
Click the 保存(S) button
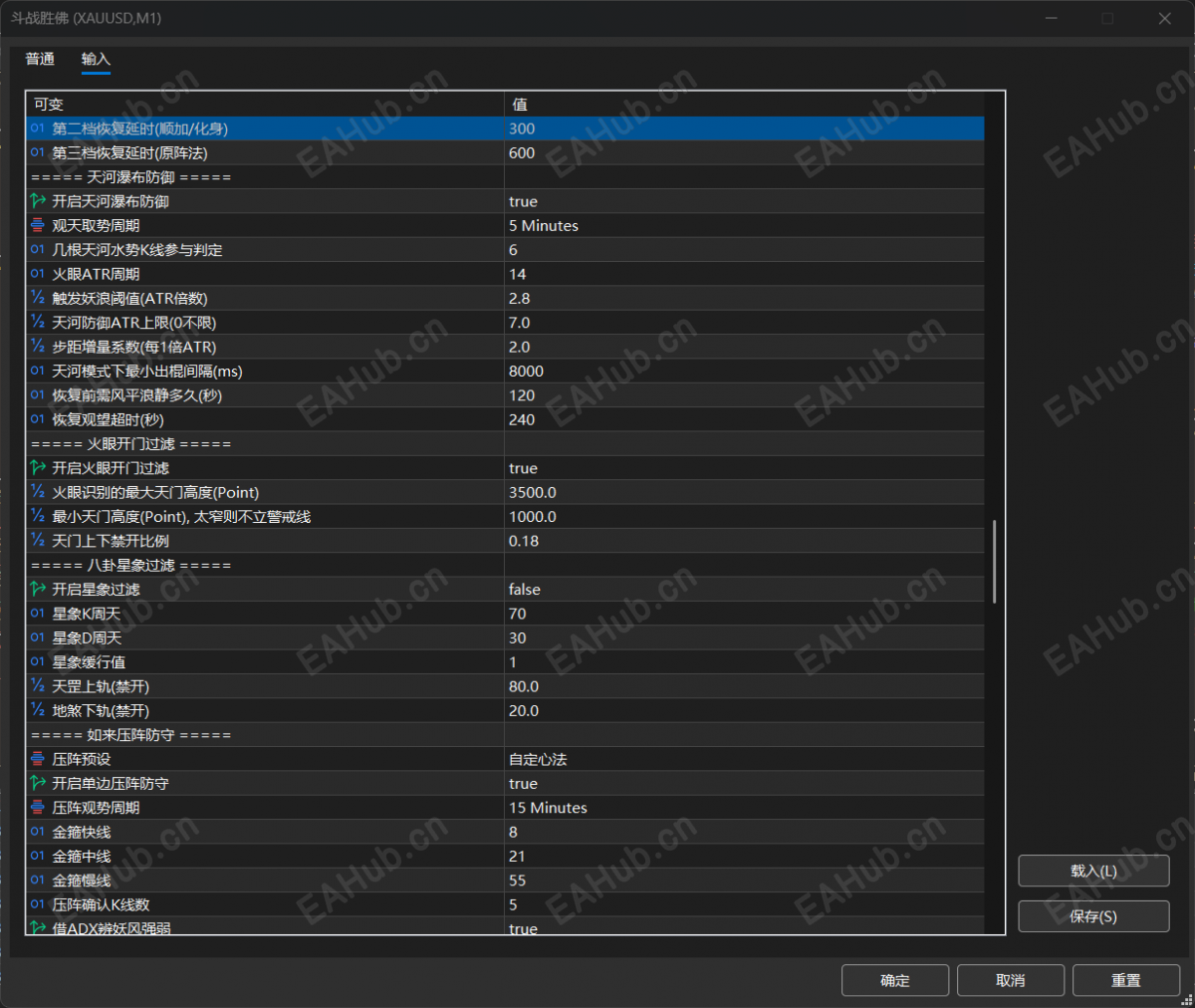click(1093, 916)
